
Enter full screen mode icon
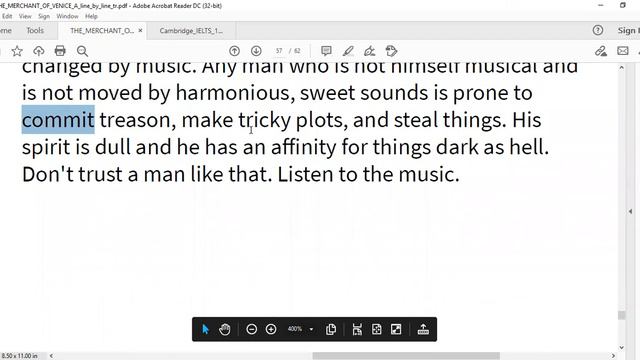(396, 329)
